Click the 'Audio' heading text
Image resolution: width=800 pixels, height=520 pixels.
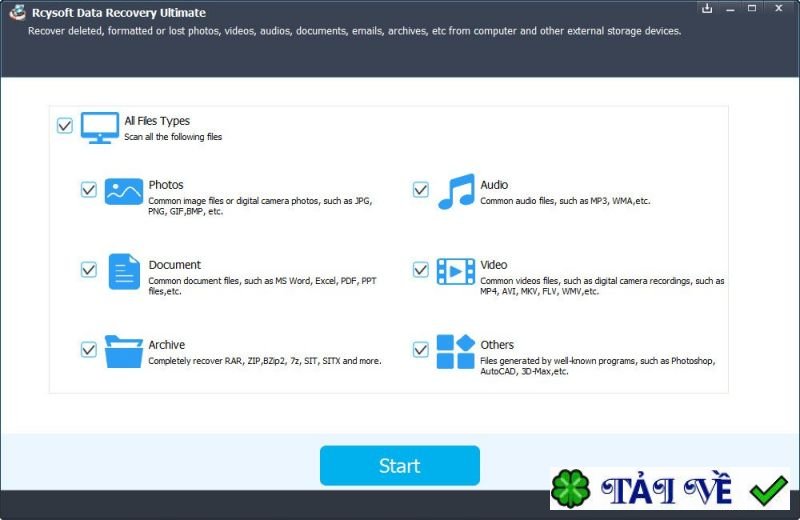pos(494,185)
